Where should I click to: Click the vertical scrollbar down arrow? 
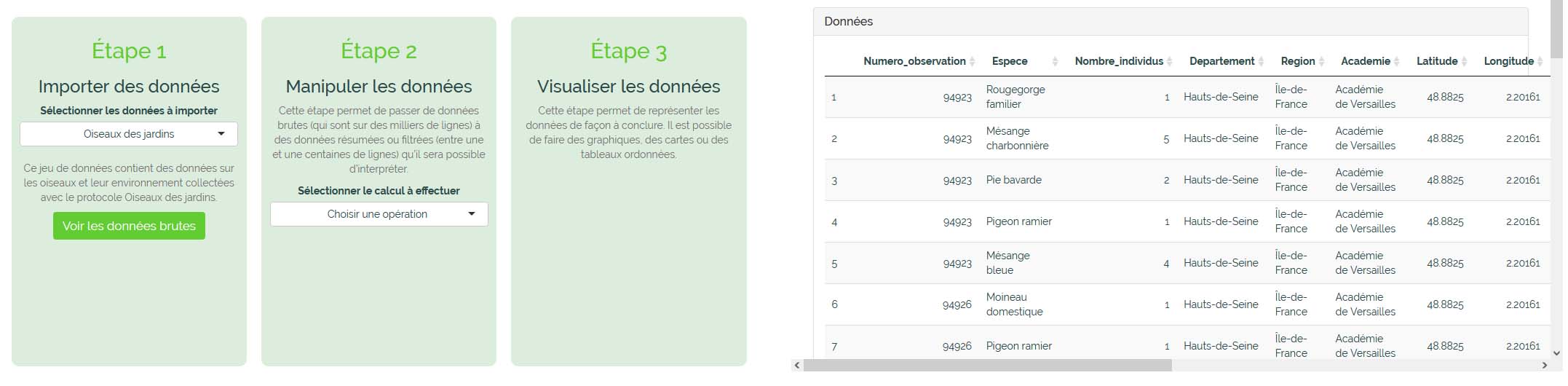(1556, 353)
